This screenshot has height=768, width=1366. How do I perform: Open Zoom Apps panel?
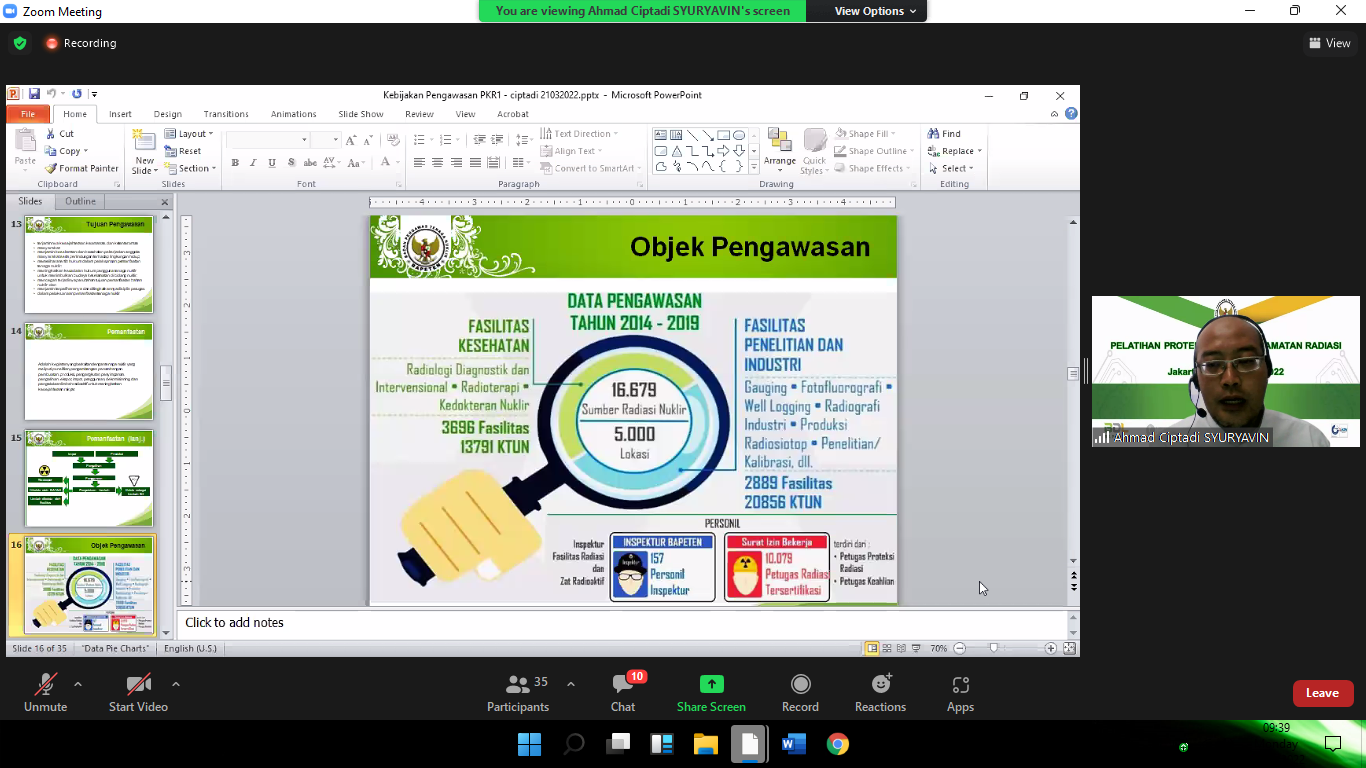pyautogui.click(x=960, y=693)
